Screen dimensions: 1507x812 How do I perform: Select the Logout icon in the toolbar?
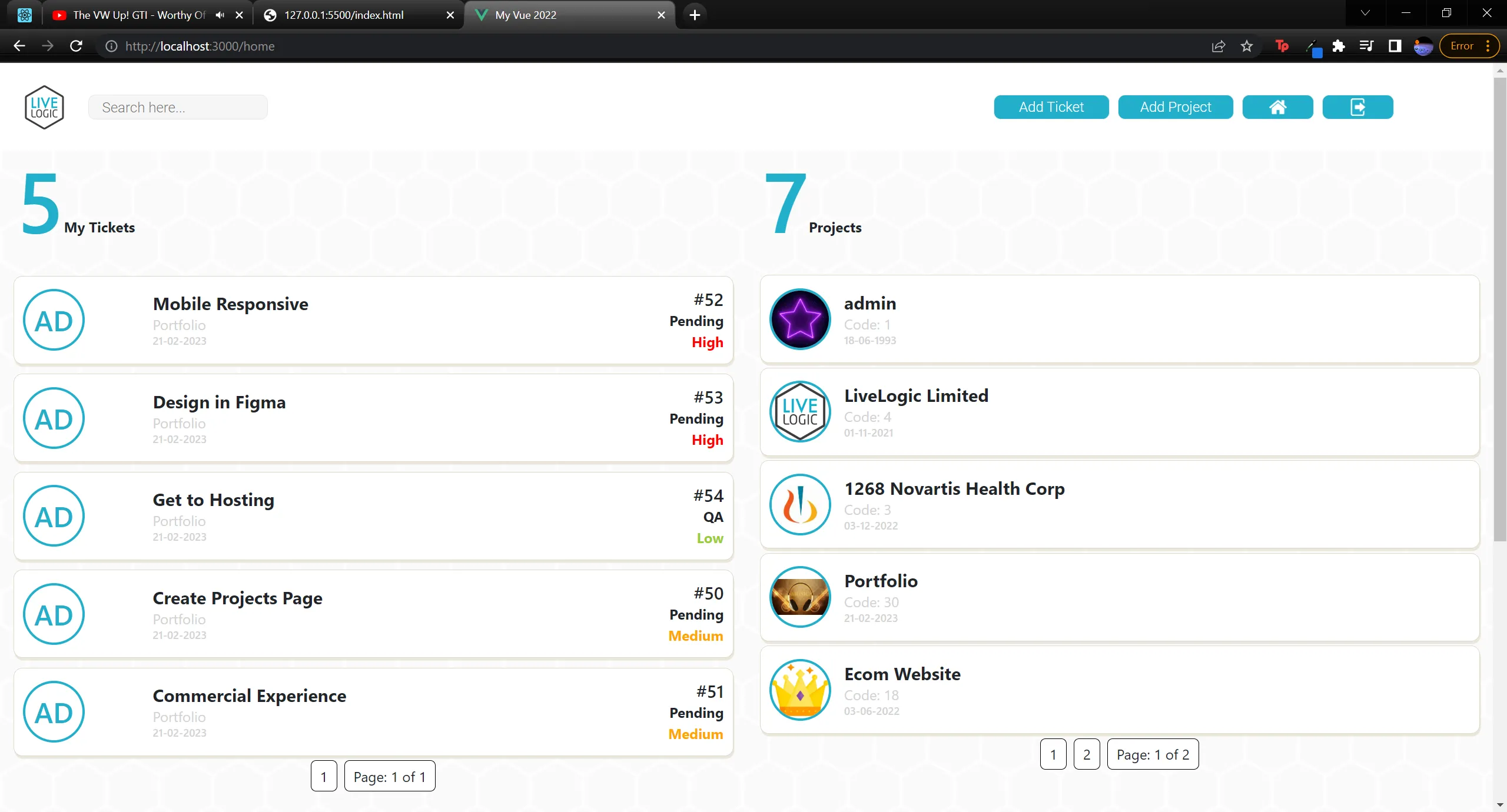coord(1357,107)
